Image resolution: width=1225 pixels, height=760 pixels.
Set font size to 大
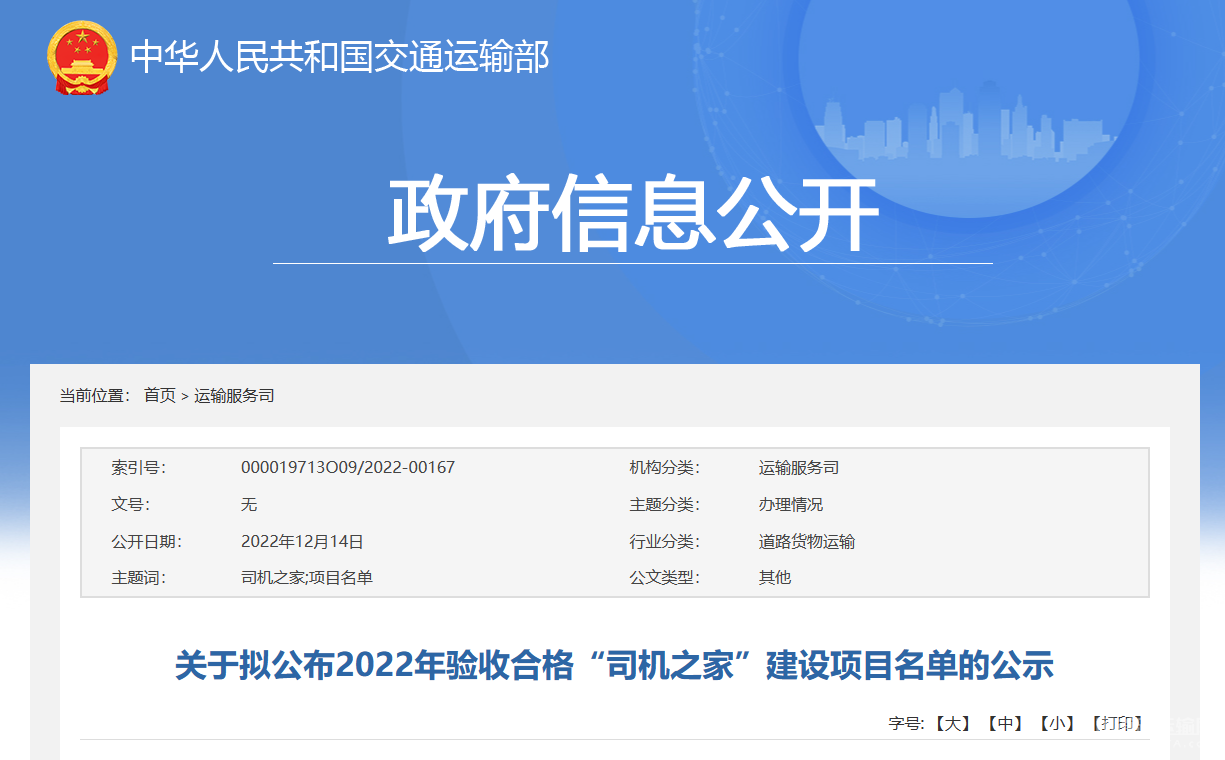click(x=952, y=723)
